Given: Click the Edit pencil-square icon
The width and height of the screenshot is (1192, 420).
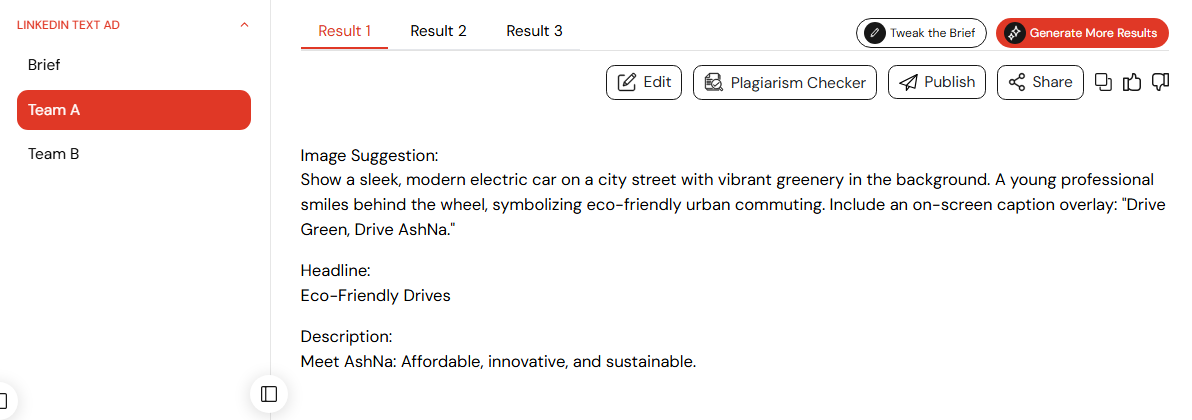Looking at the screenshot, I should (626, 82).
